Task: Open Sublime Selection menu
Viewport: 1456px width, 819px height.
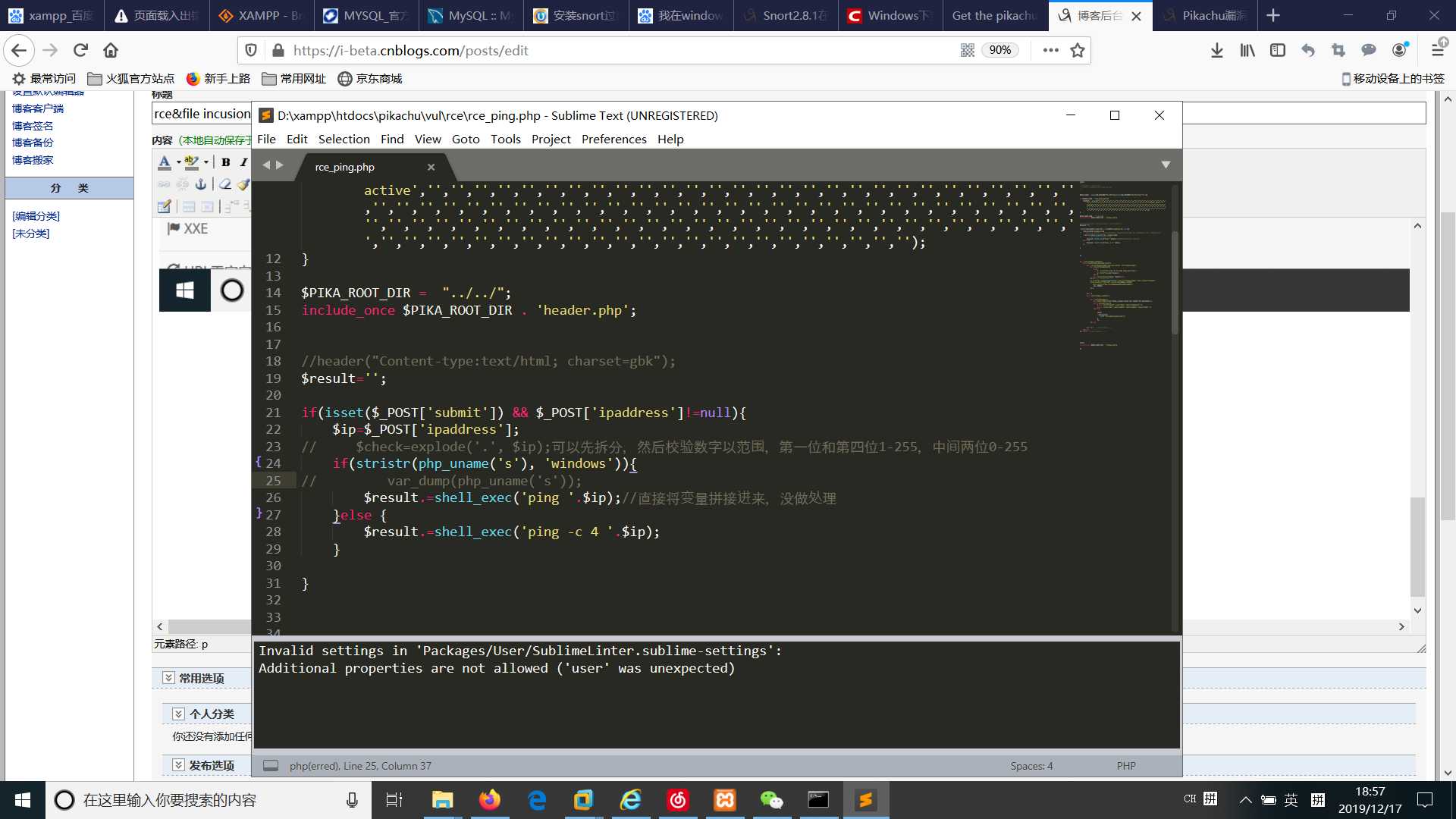Action: [x=344, y=139]
